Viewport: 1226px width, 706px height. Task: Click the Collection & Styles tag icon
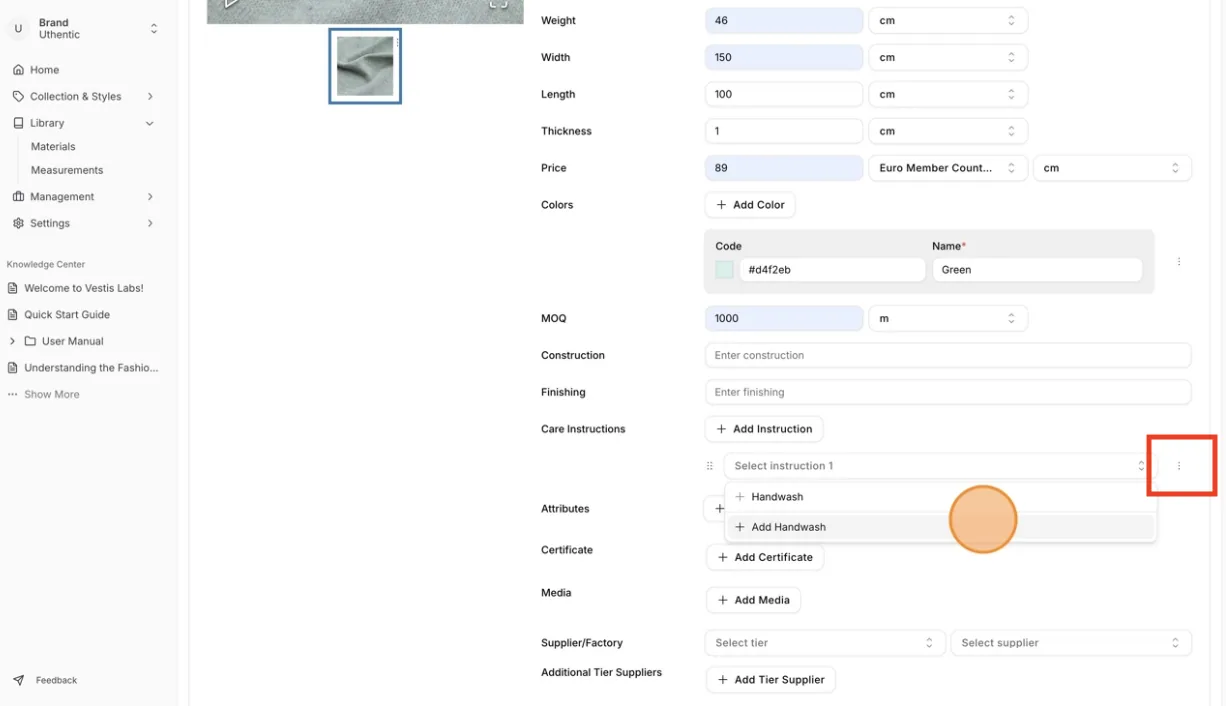click(x=18, y=96)
